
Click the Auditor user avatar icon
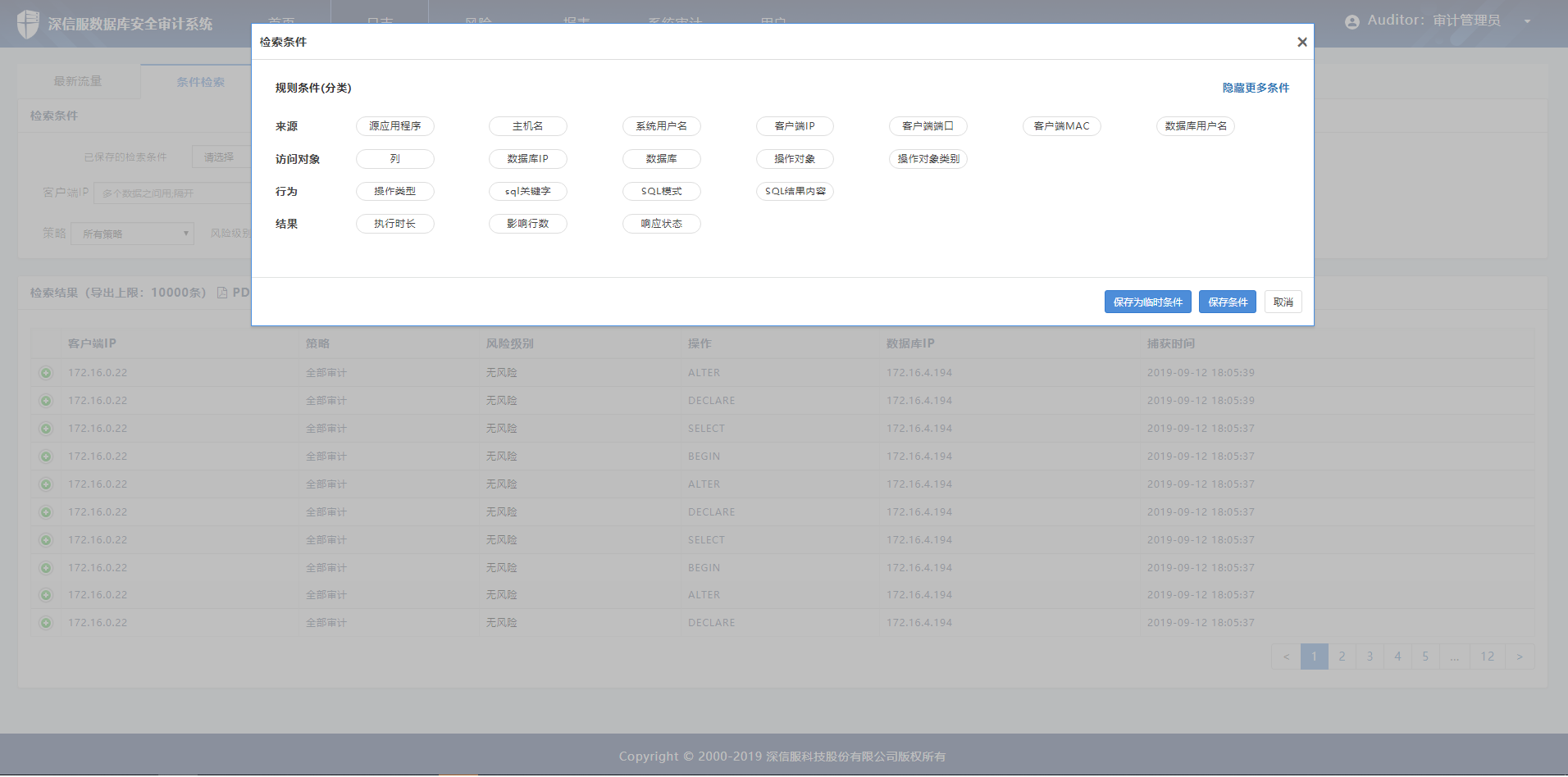[1351, 22]
